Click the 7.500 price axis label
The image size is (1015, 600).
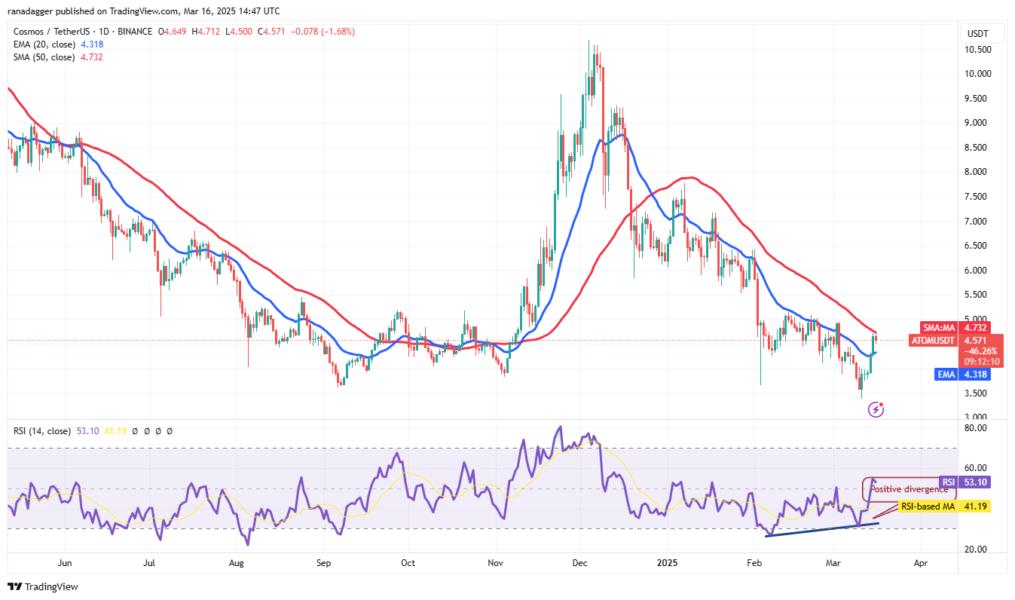pos(977,197)
